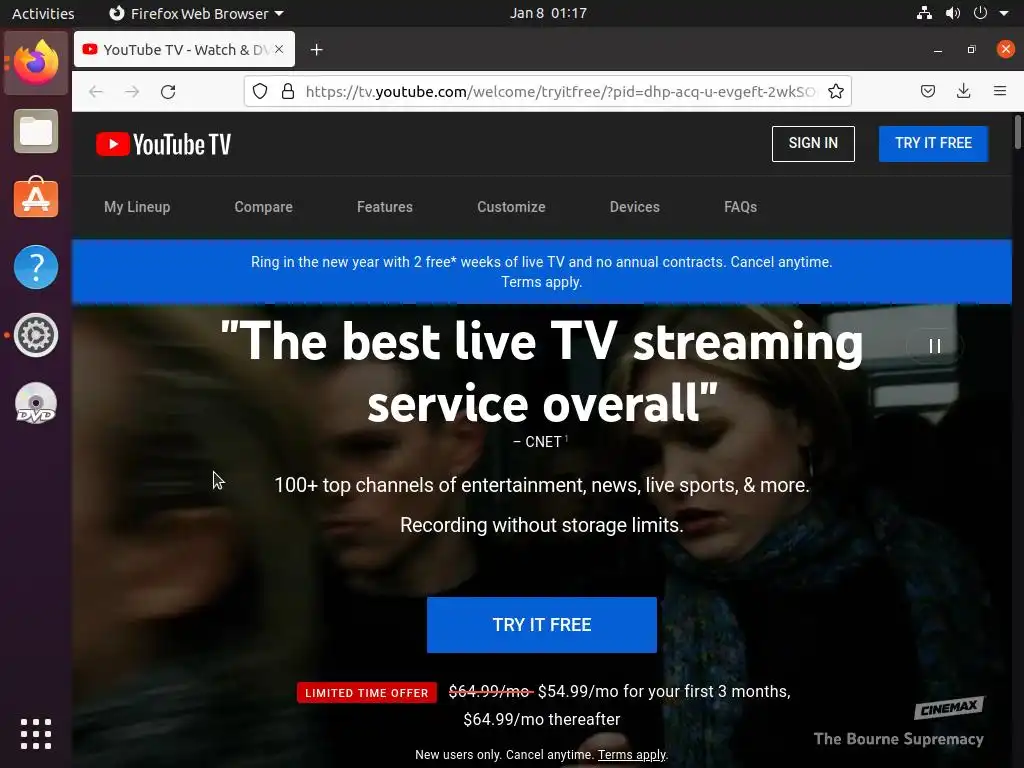This screenshot has height=768, width=1024.
Task: Open Files from the dock
Action: pyautogui.click(x=36, y=131)
